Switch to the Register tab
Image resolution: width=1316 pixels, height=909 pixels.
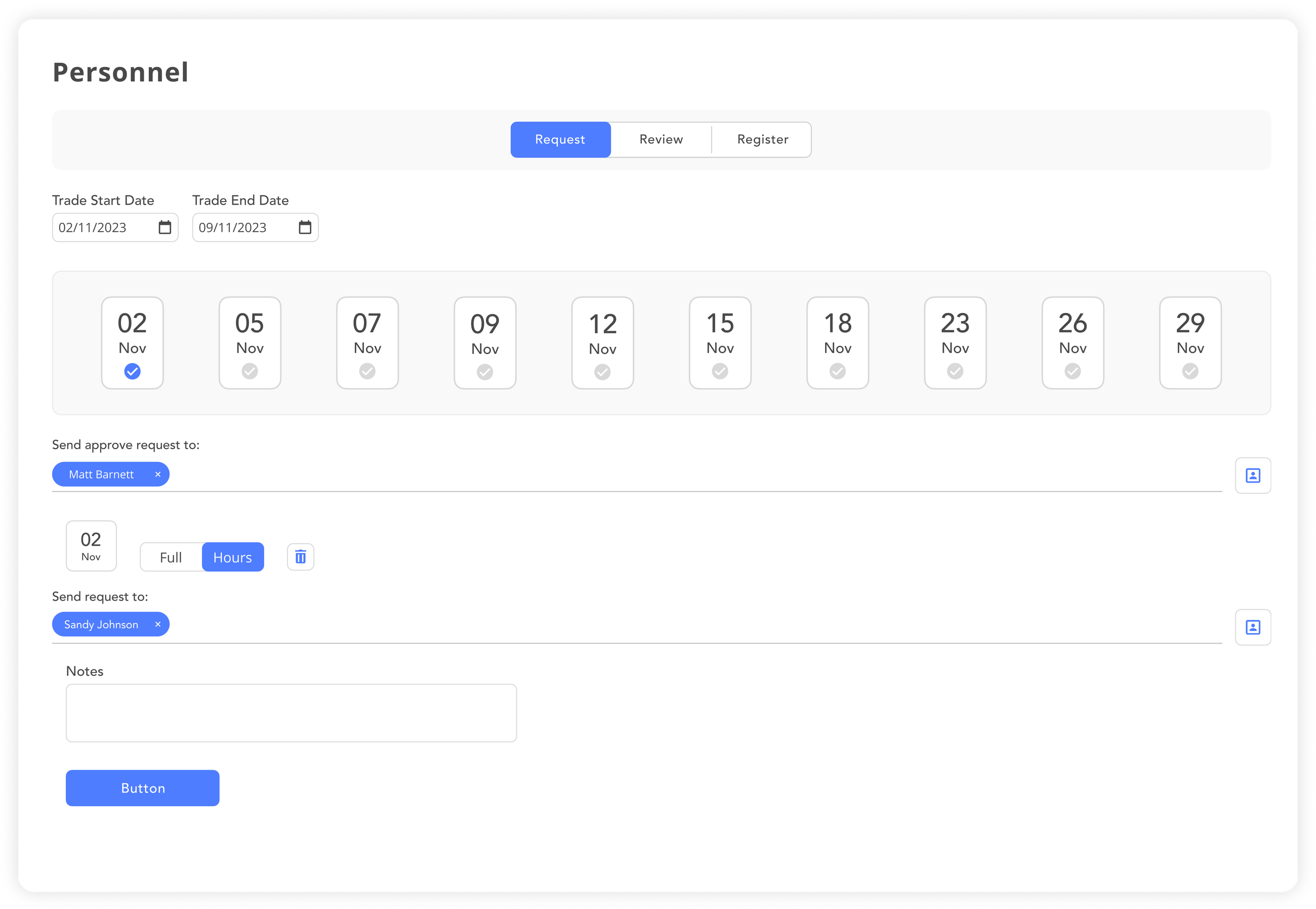pos(762,140)
